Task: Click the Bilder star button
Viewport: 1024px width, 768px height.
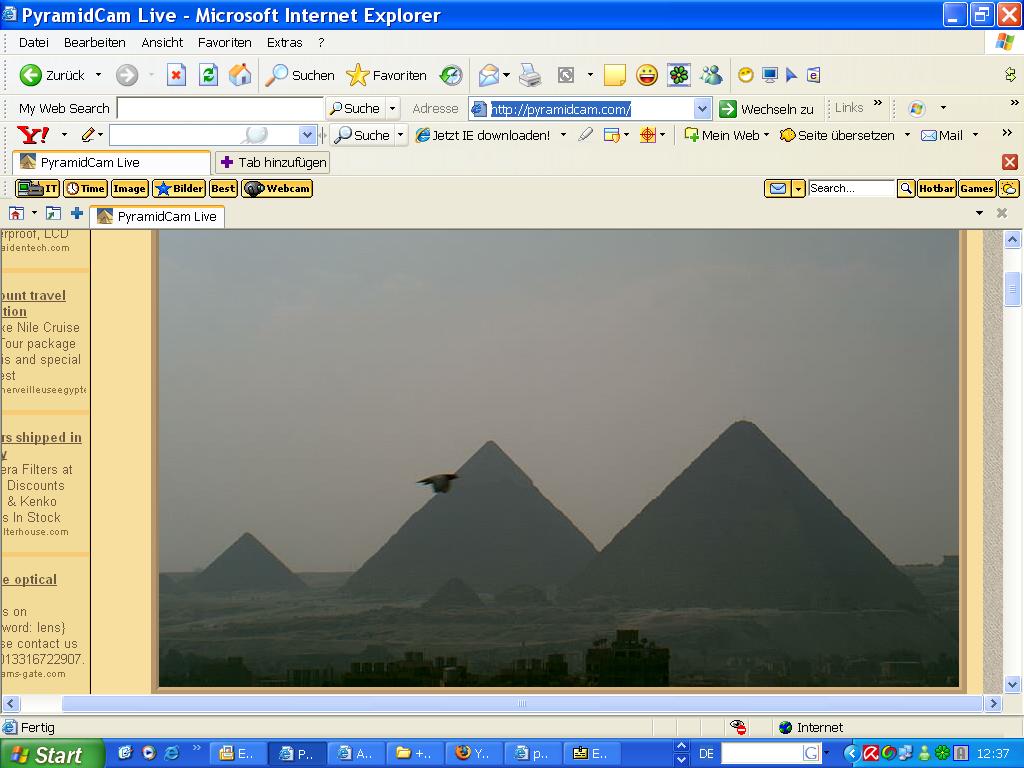Action: pyautogui.click(x=179, y=189)
